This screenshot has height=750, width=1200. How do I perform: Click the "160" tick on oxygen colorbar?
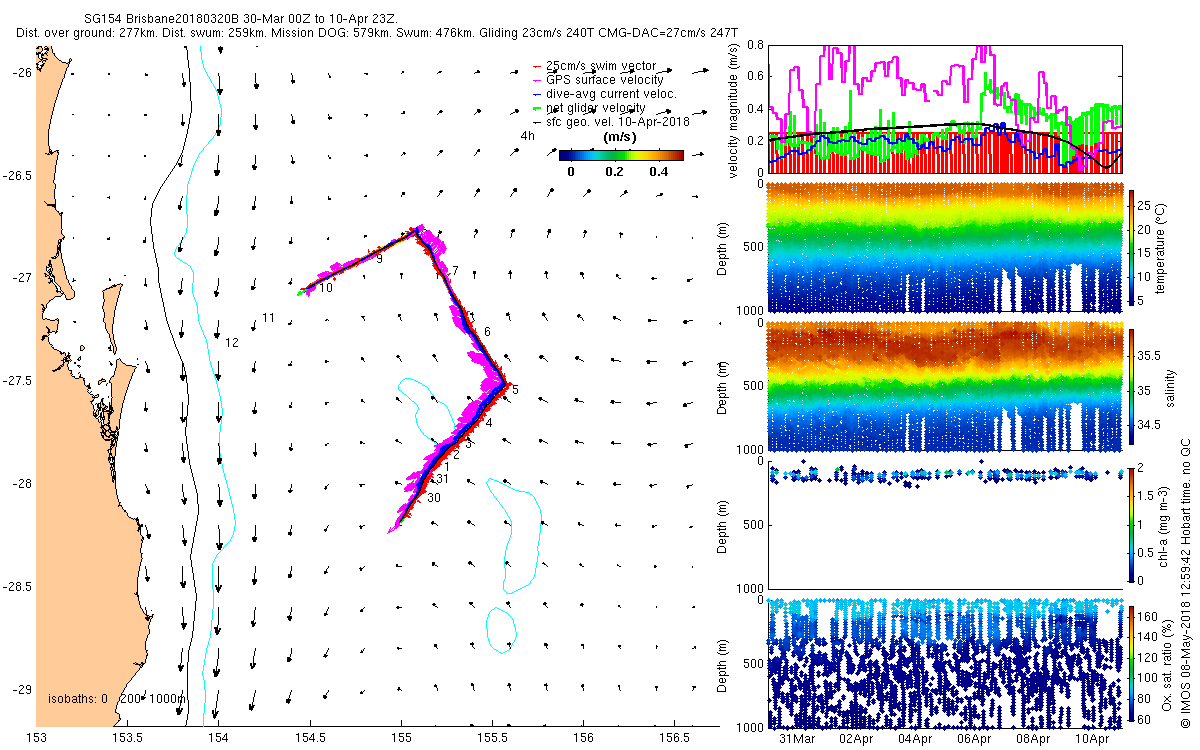[1148, 615]
